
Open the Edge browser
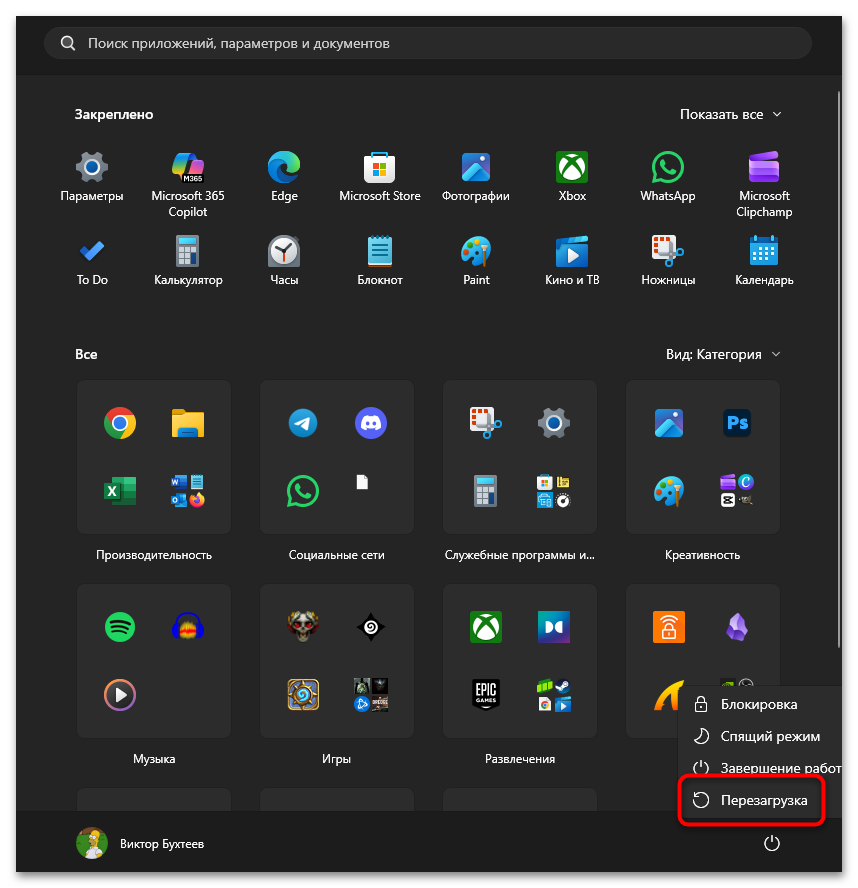(x=284, y=168)
